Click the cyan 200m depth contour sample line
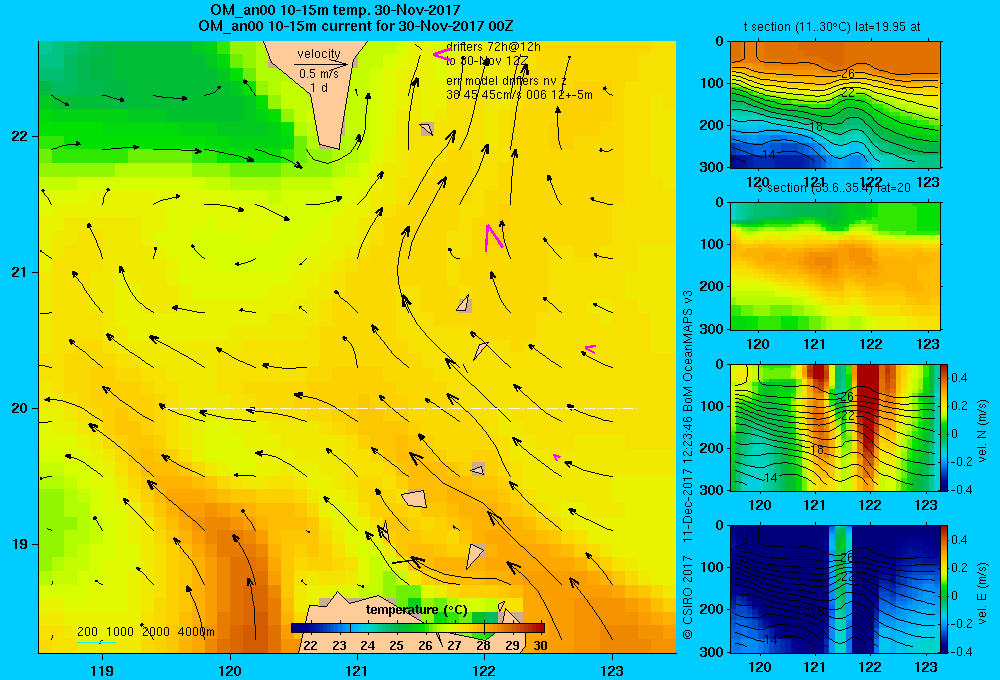Screen dimensions: 1000x680 (96, 642)
